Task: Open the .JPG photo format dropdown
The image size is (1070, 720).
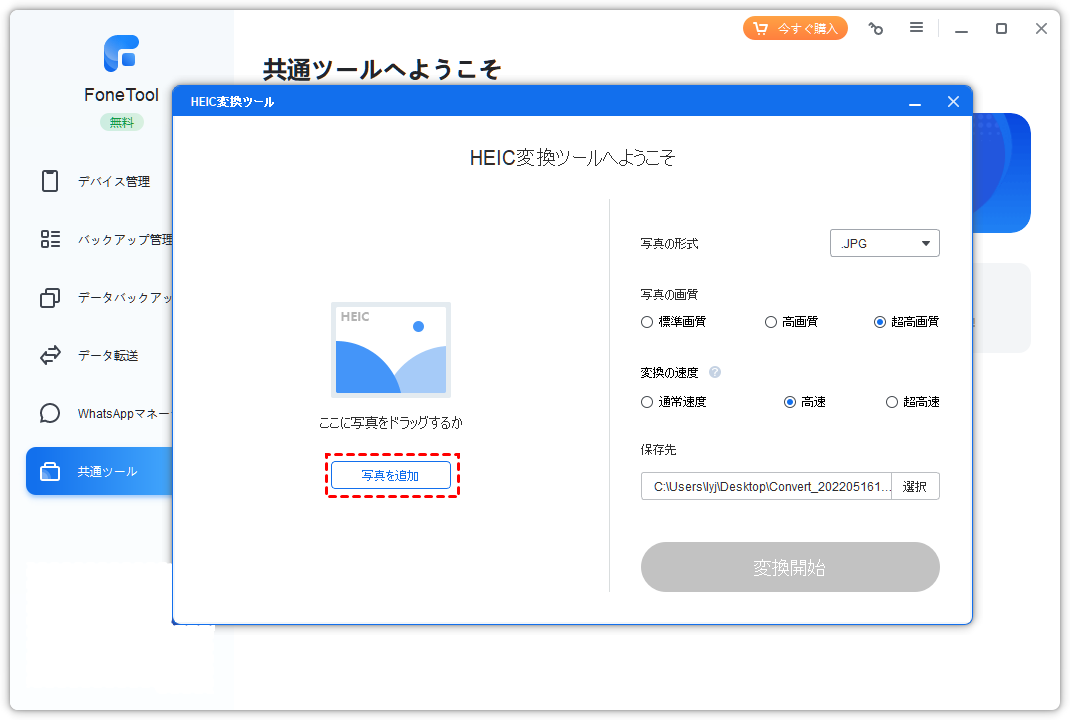Action: point(884,243)
